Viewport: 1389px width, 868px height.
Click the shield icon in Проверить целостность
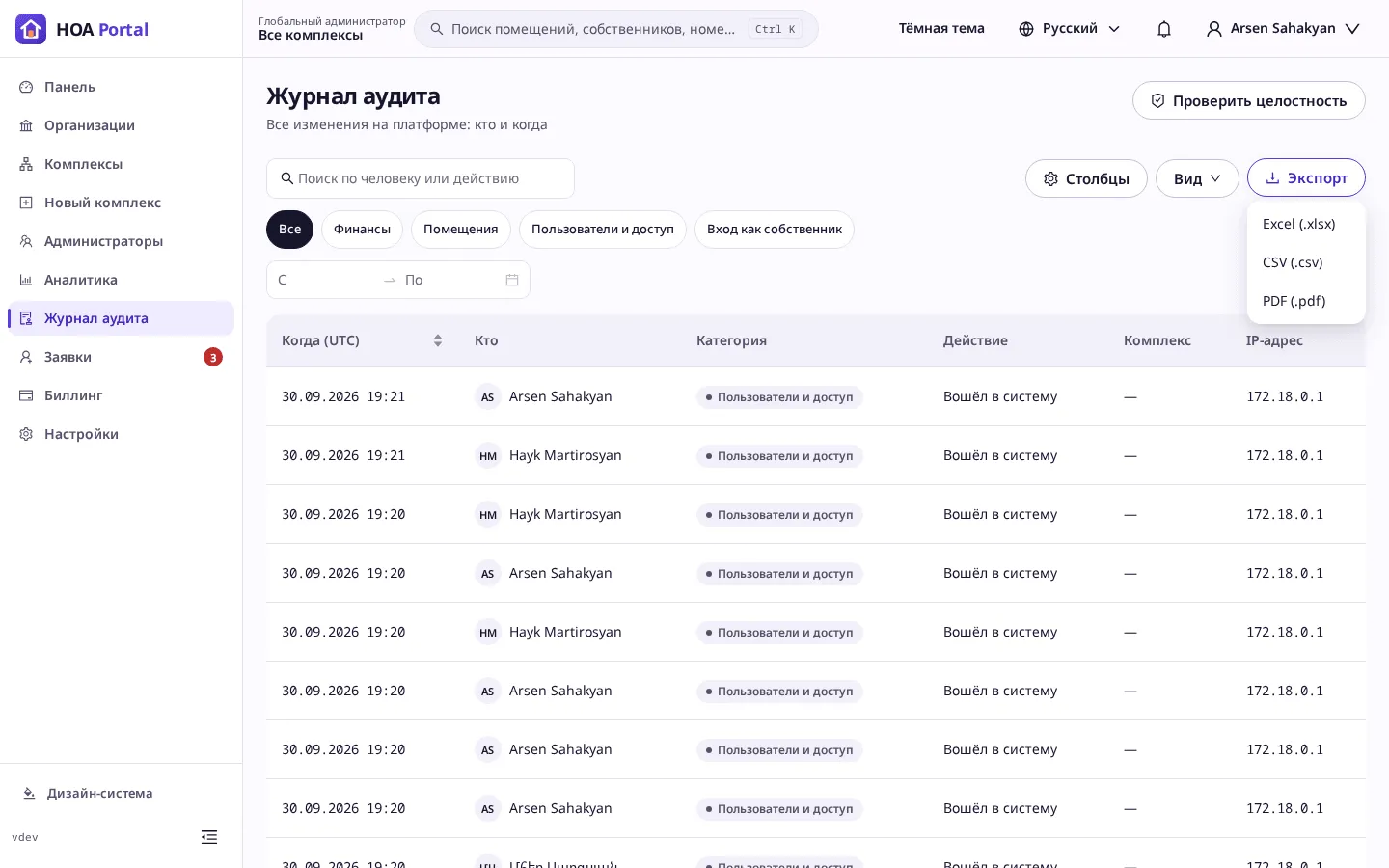[1157, 100]
